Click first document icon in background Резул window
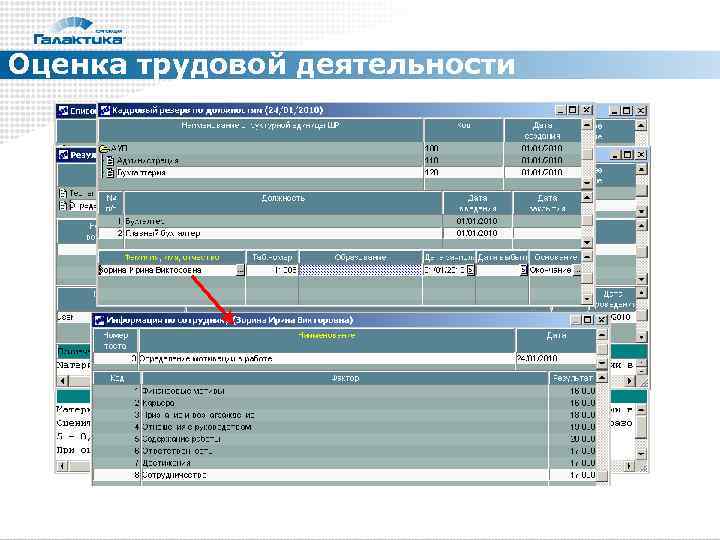Image resolution: width=720 pixels, height=540 pixels. 63,194
